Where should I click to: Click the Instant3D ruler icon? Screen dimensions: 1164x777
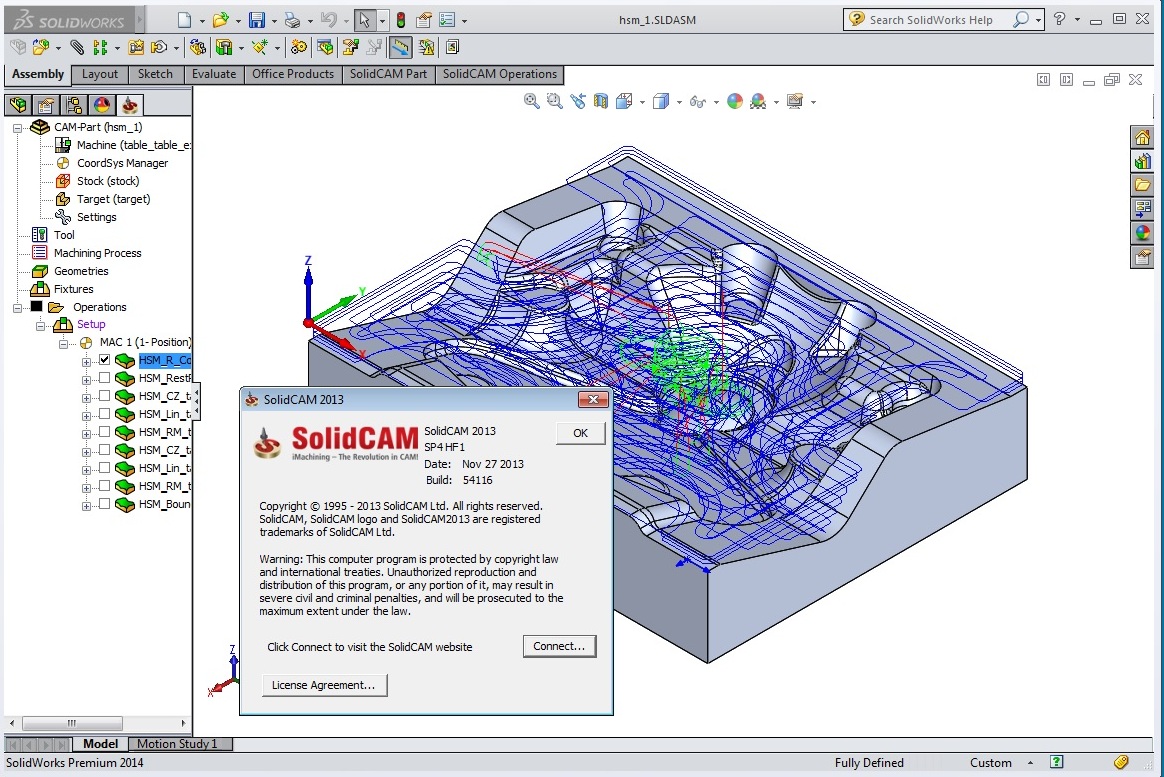click(400, 47)
